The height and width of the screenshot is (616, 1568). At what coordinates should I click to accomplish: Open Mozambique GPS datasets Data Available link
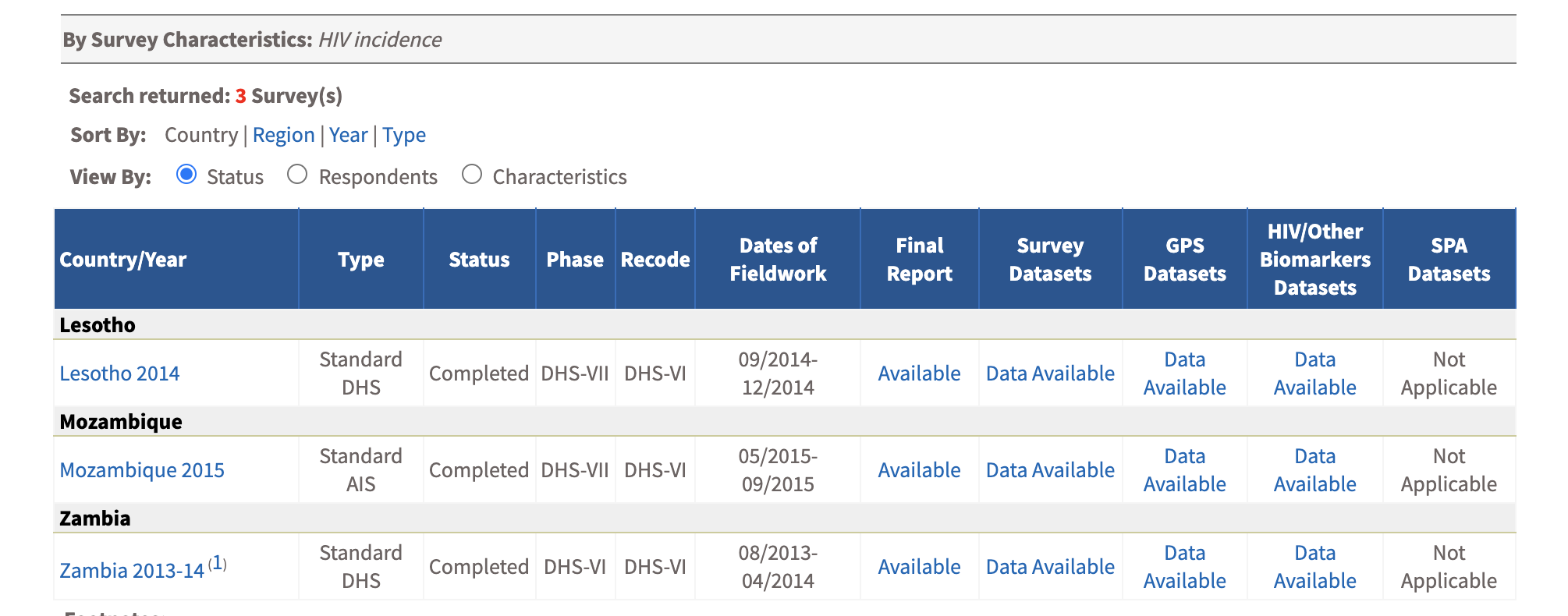point(1184,470)
